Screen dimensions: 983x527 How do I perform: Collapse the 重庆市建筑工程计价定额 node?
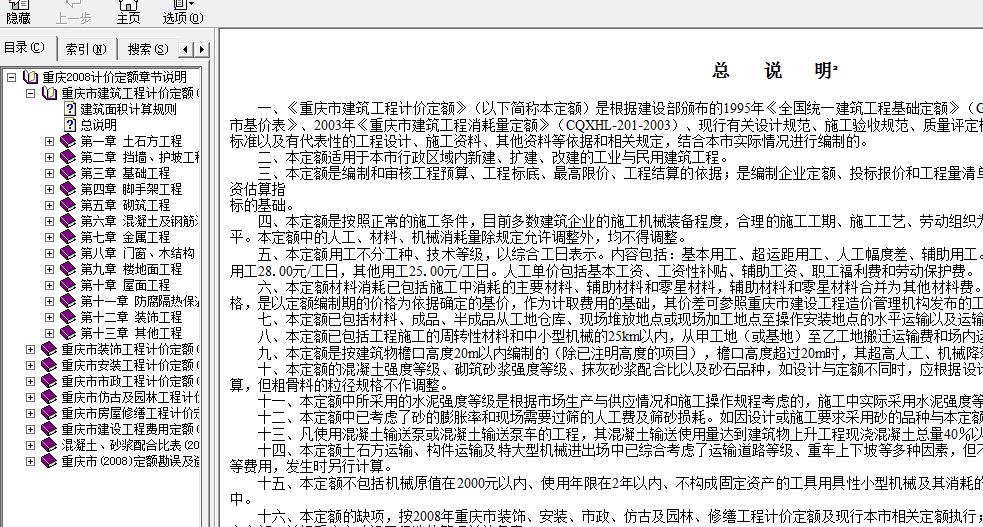(30, 93)
